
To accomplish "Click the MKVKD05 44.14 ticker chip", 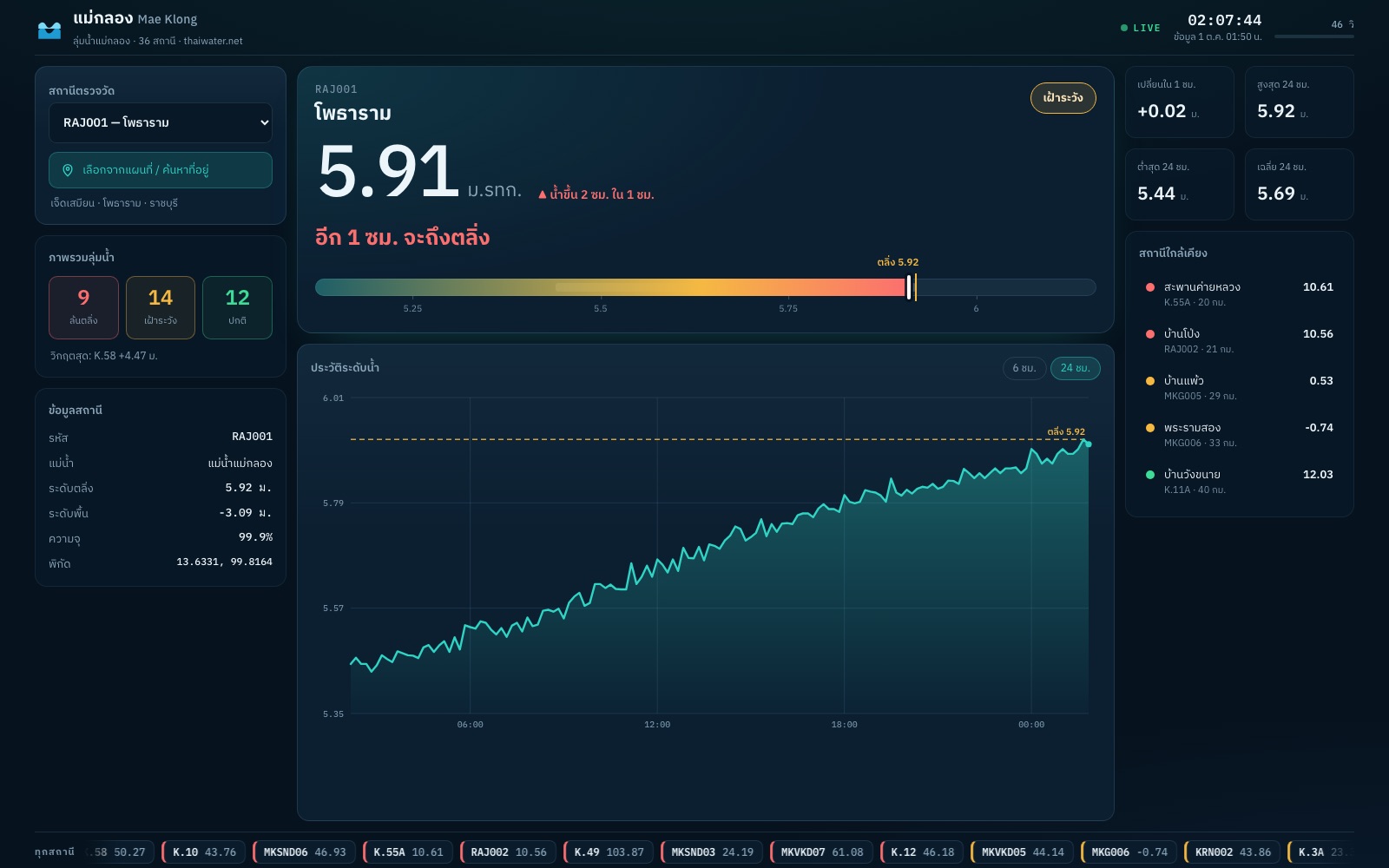I will [1023, 852].
